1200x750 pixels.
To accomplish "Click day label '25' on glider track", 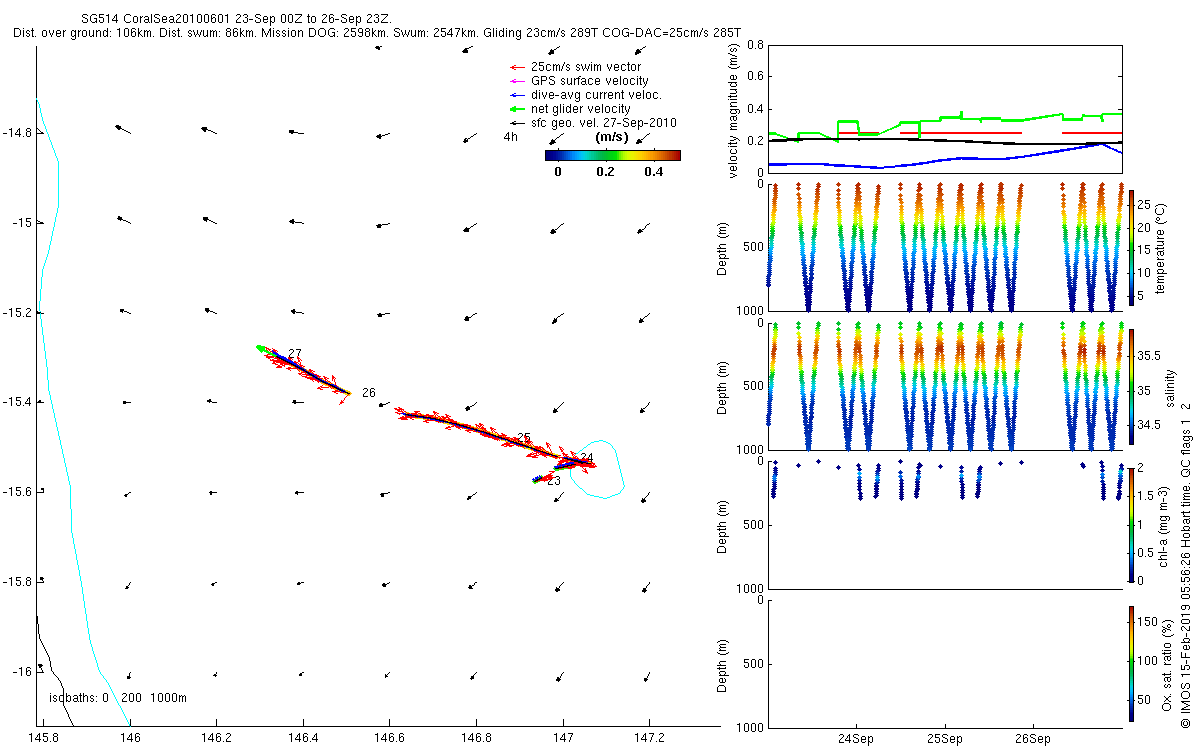I will click(524, 437).
